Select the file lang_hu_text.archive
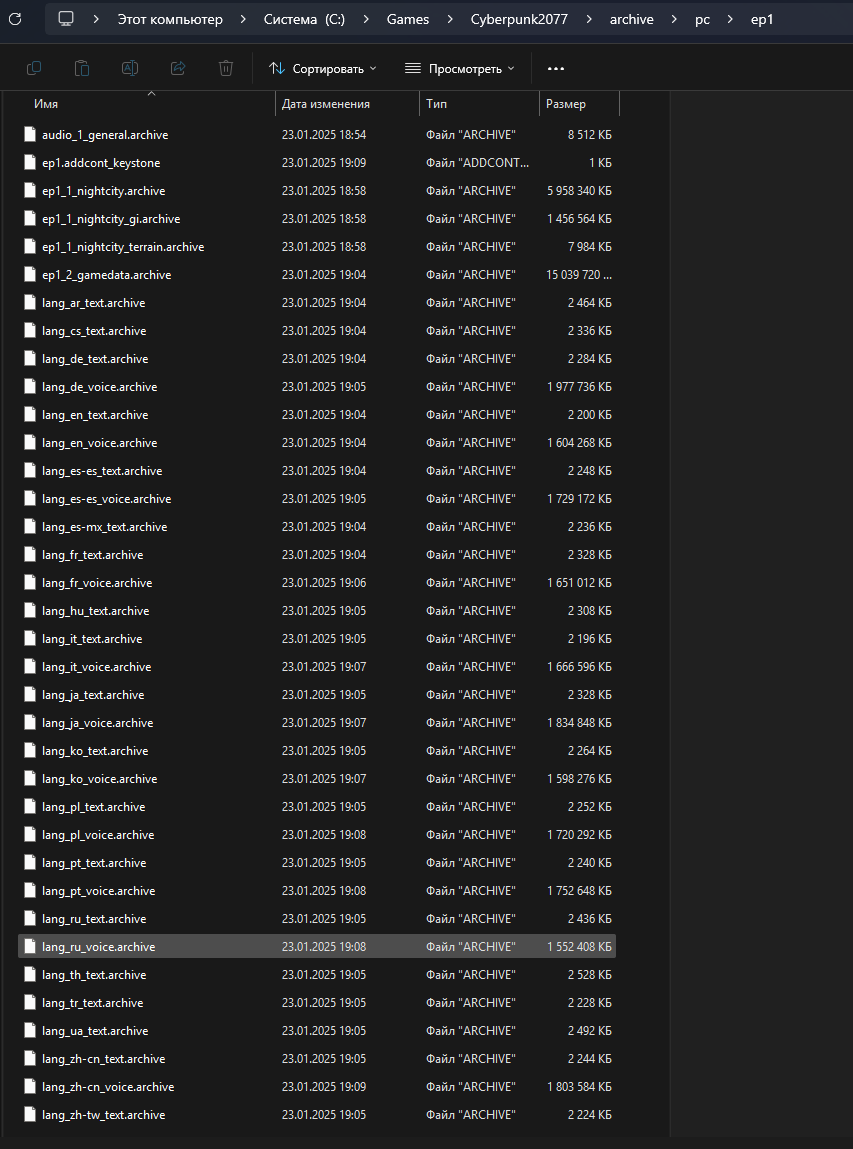 pos(317,610)
